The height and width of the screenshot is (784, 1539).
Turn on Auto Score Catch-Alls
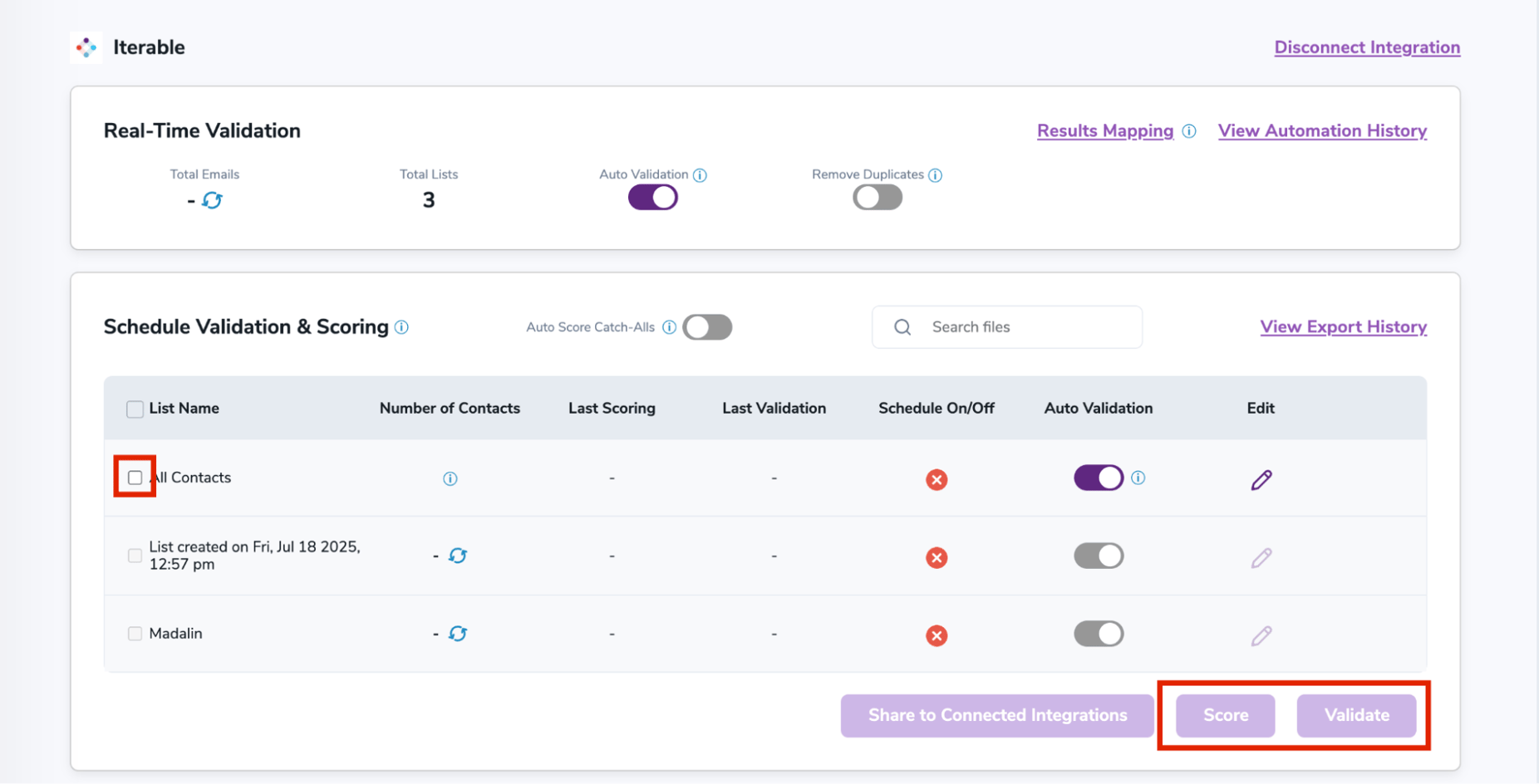coord(707,327)
